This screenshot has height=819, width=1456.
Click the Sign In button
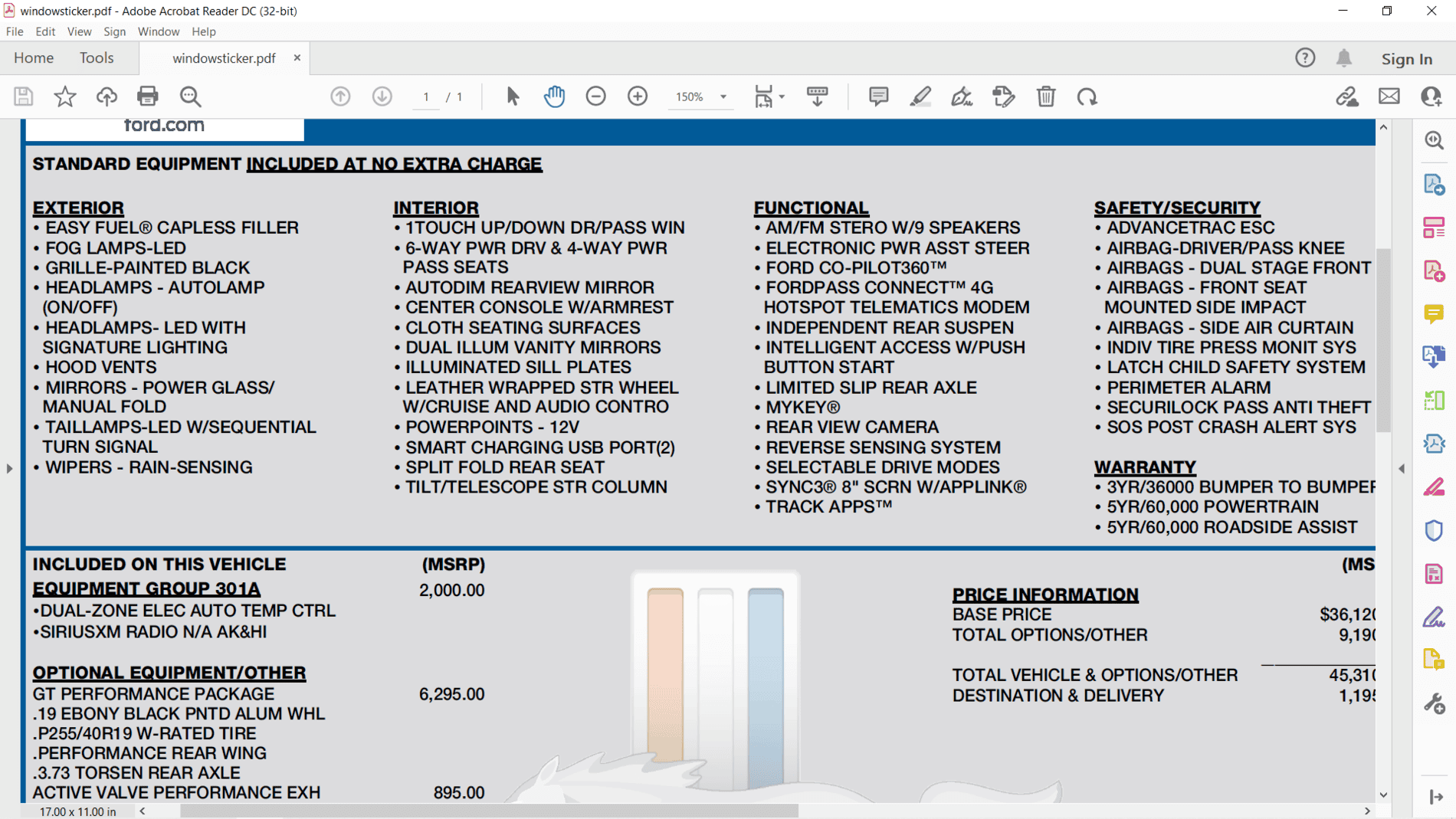coord(1407,58)
